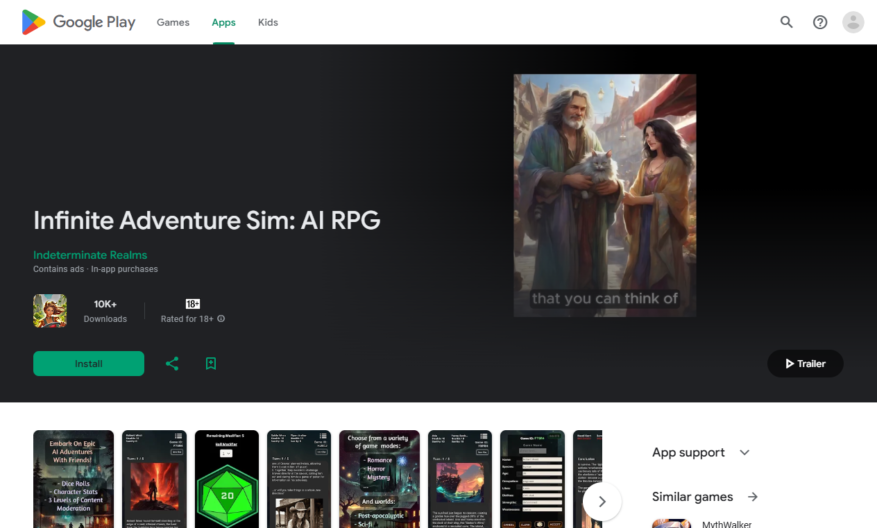Switch to the Apps tab

tap(223, 22)
